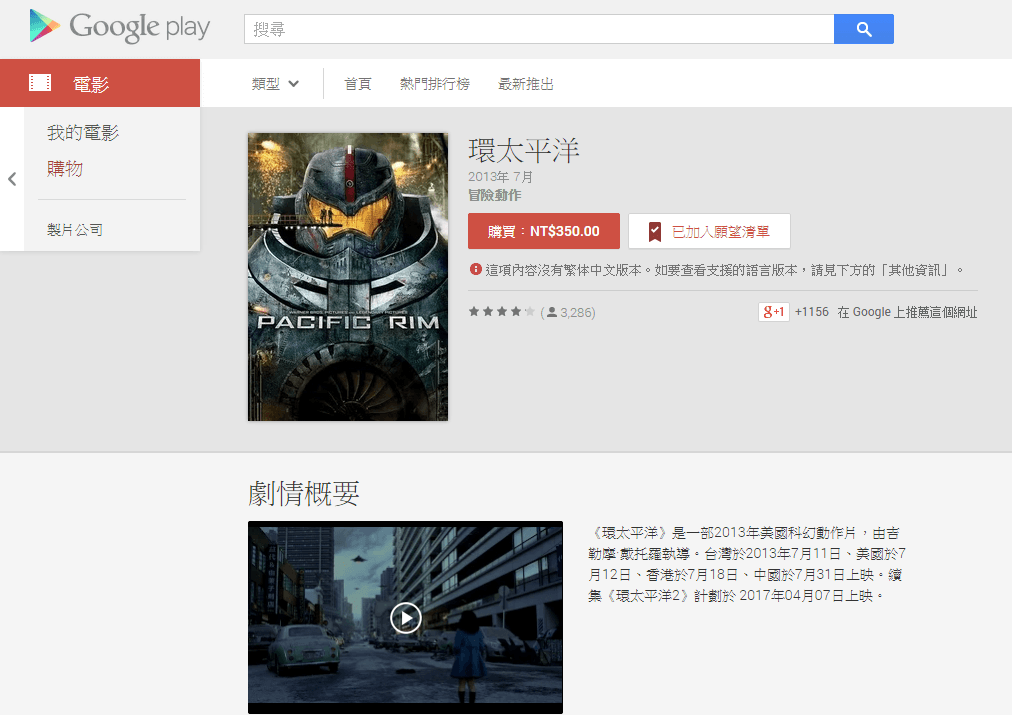Select the 電影 category header
This screenshot has width=1012, height=715.
[x=100, y=83]
